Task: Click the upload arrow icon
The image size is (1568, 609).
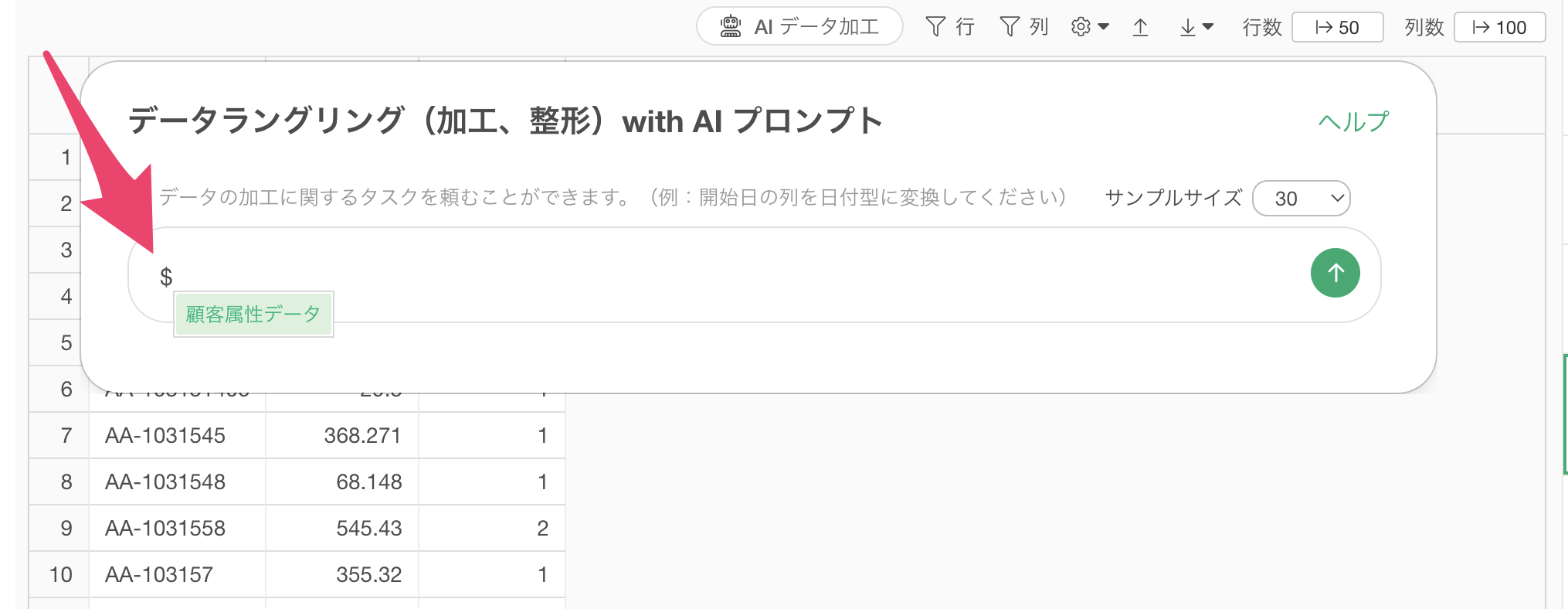Action: tap(1140, 28)
